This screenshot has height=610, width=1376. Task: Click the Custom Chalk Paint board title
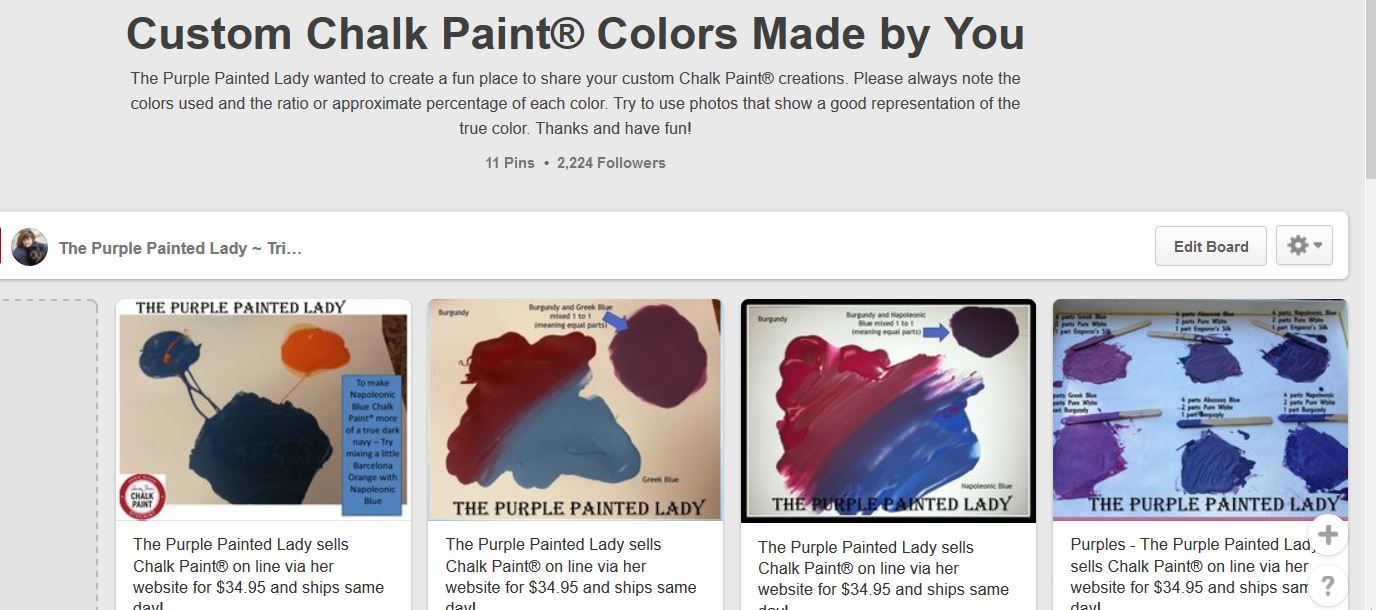575,34
